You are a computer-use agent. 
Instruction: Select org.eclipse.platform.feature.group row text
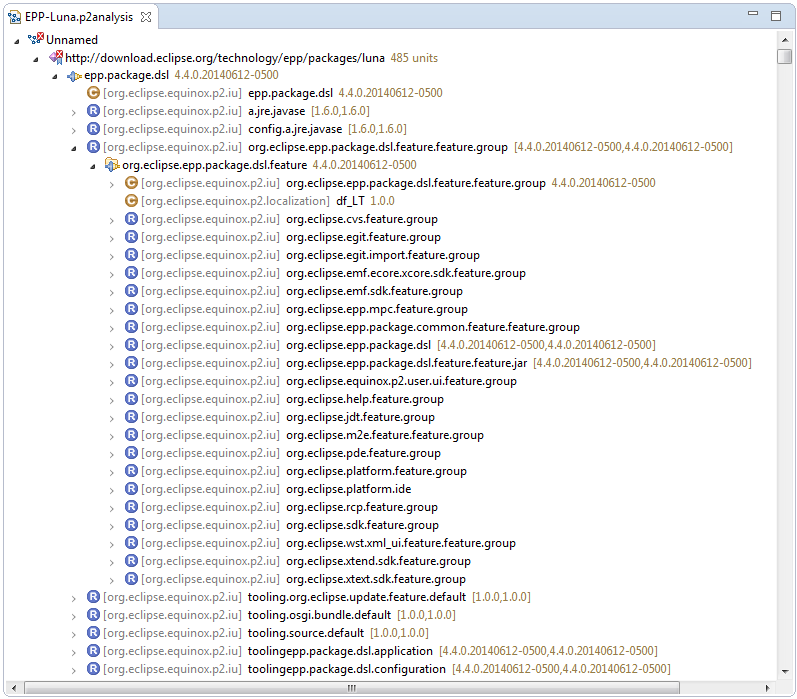[376, 471]
